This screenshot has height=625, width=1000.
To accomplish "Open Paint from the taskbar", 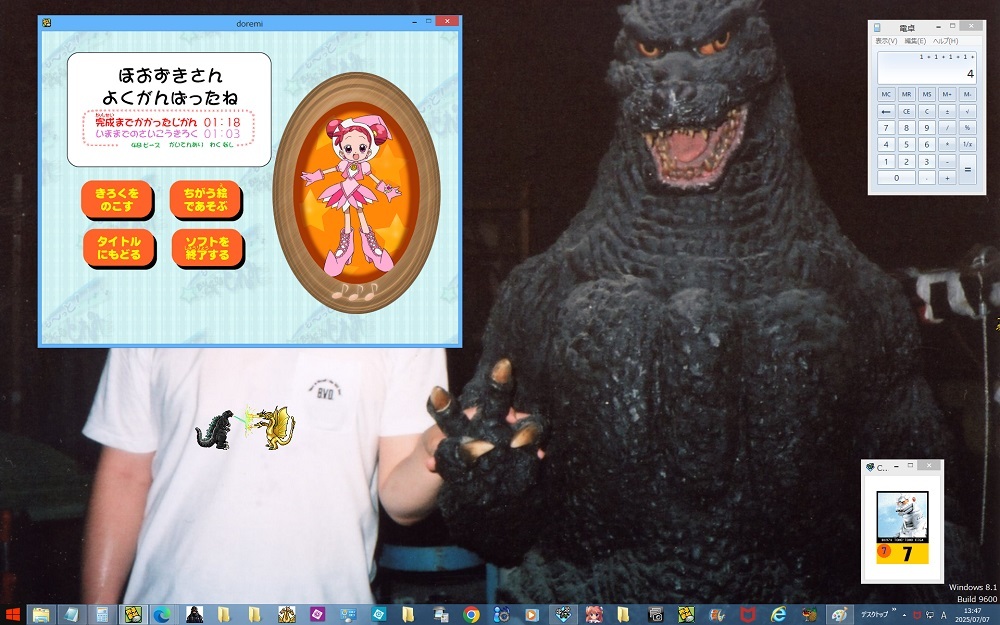I will click(839, 615).
